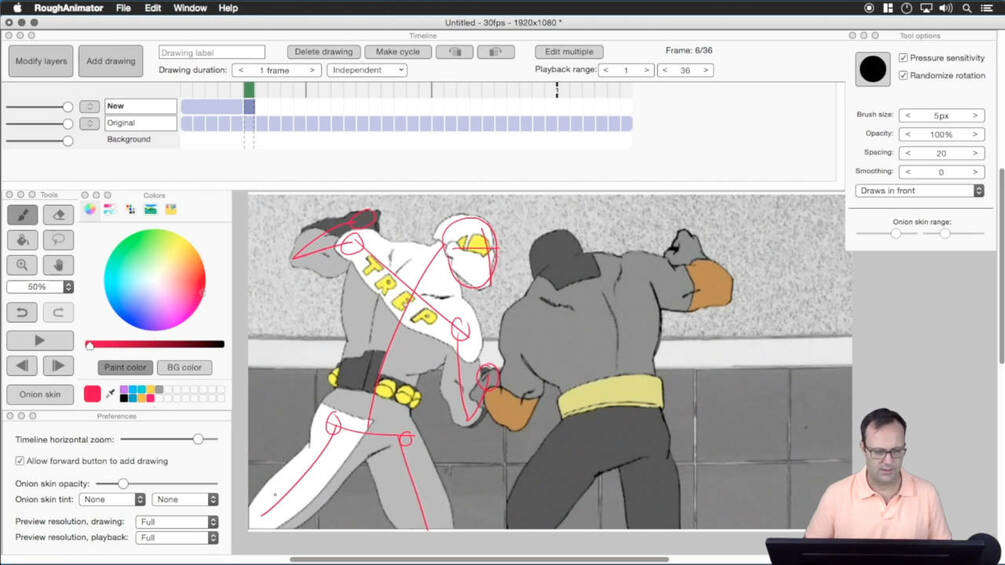Image resolution: width=1005 pixels, height=565 pixels.
Task: Open the File menu
Action: (x=123, y=8)
